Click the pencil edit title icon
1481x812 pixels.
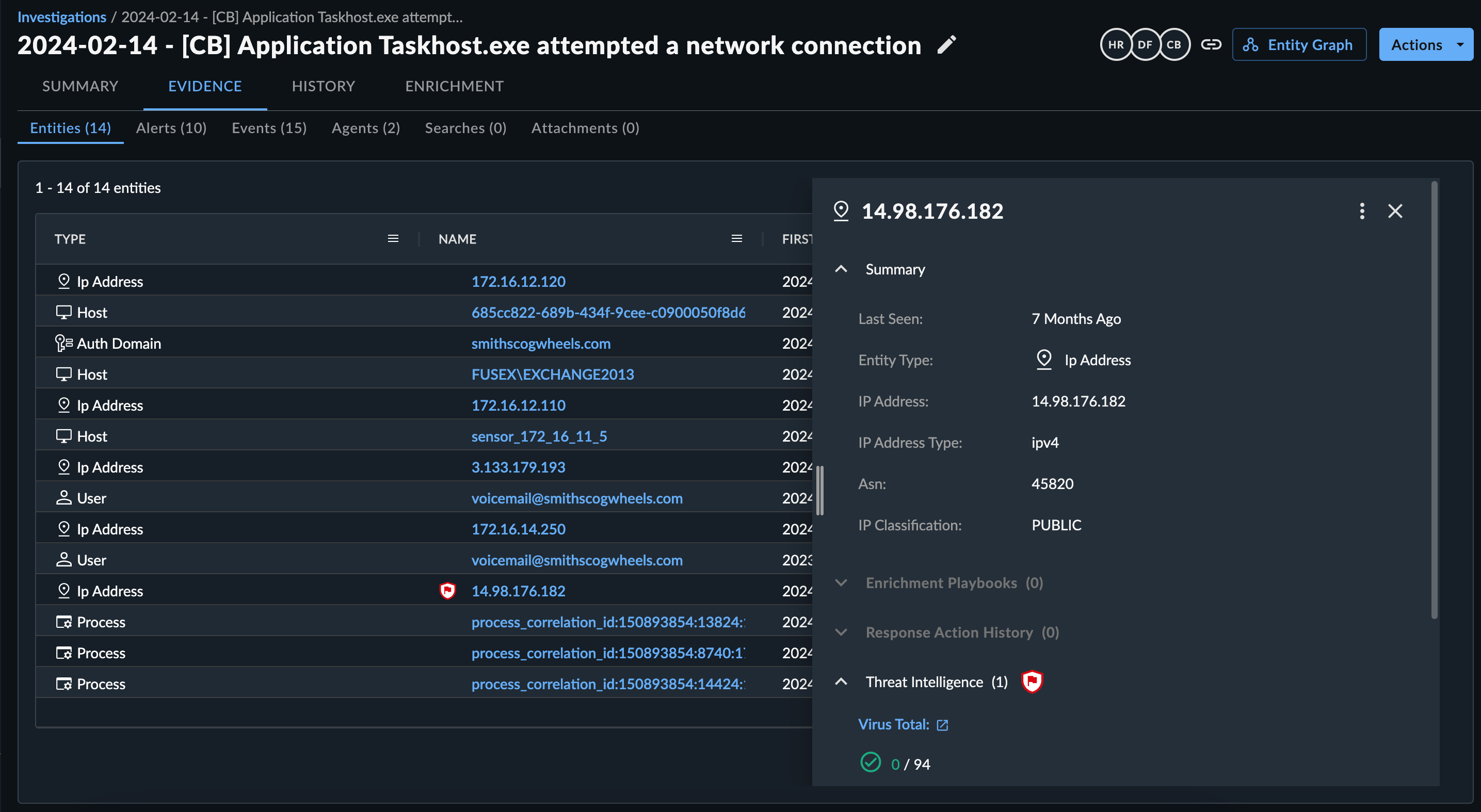pos(946,45)
